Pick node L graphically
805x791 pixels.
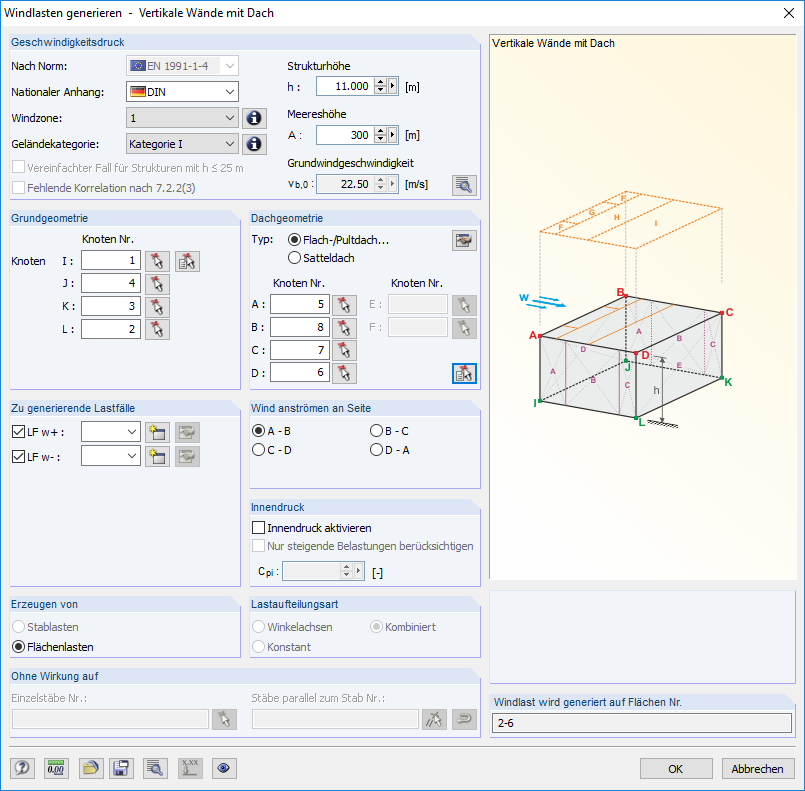click(x=157, y=329)
